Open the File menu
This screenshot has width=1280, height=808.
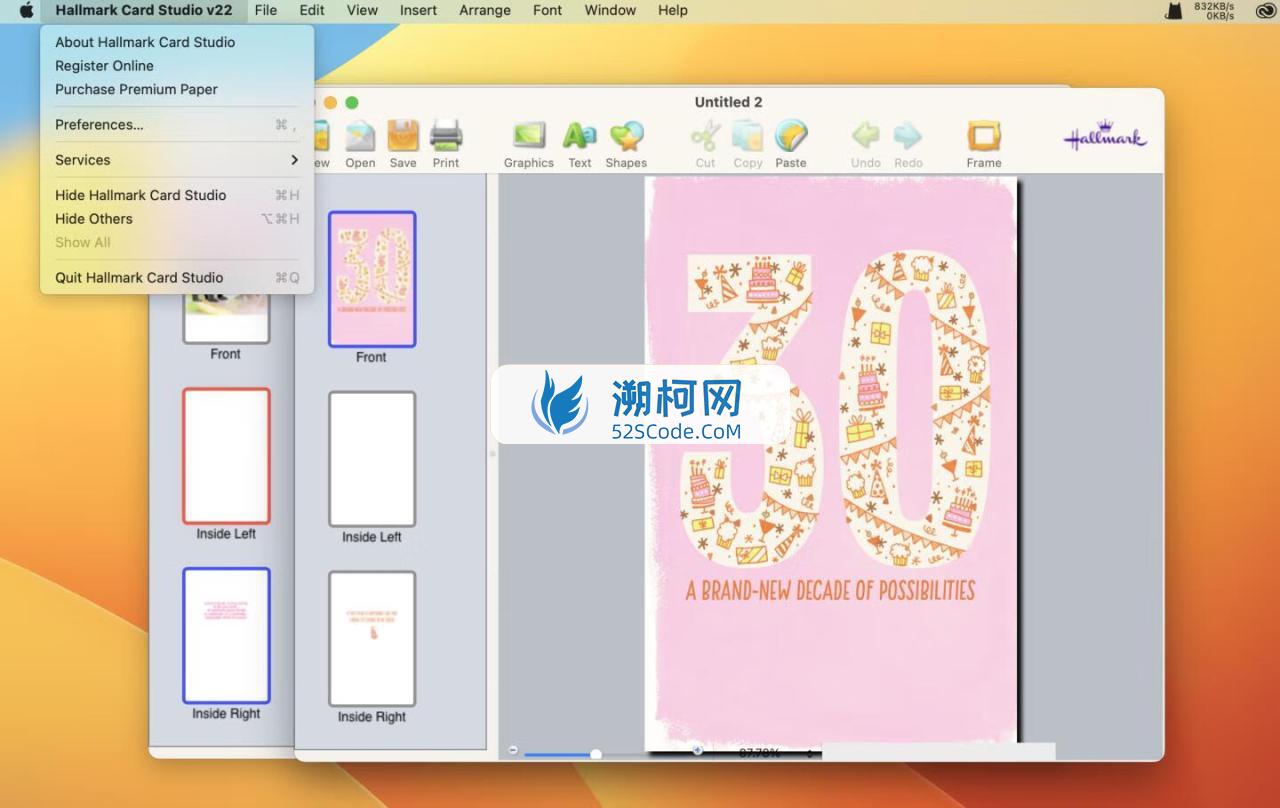coord(266,11)
